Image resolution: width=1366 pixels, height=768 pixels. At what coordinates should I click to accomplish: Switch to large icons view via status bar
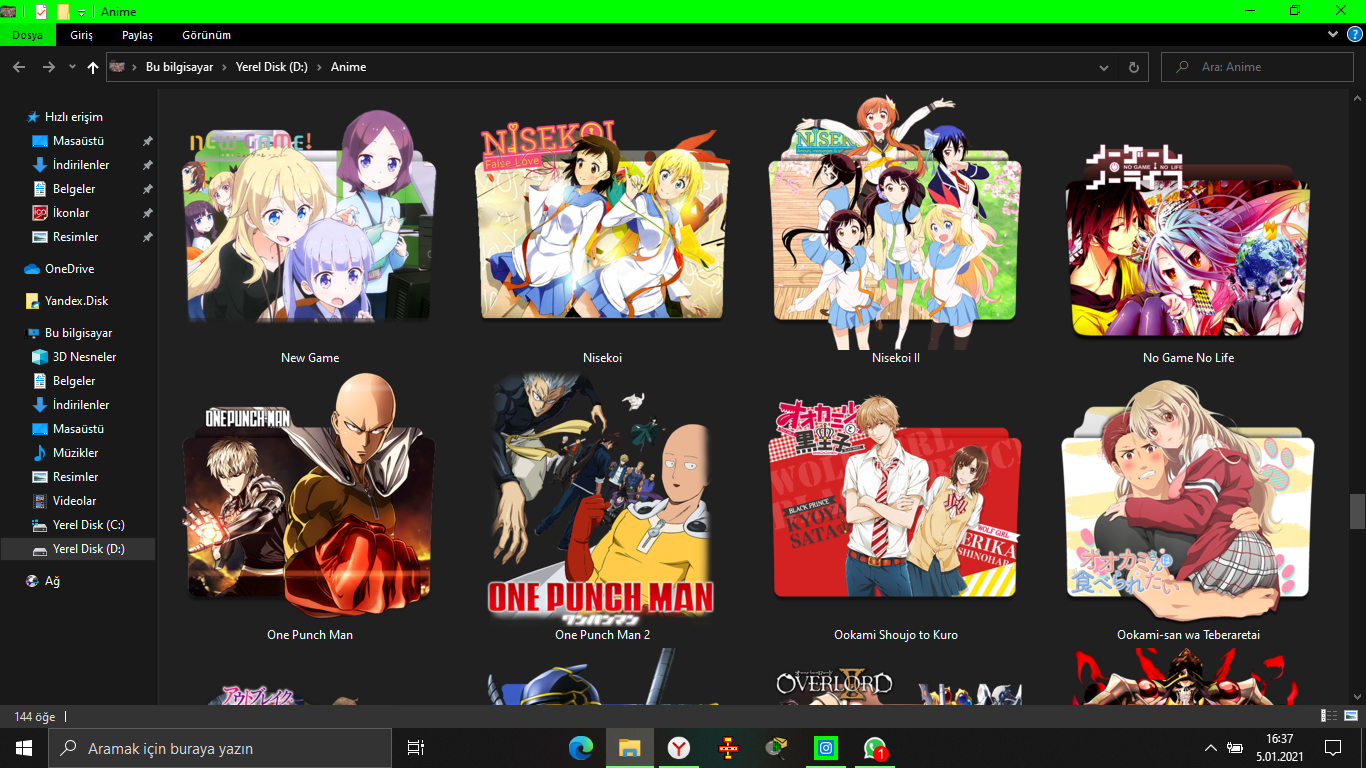(1350, 716)
